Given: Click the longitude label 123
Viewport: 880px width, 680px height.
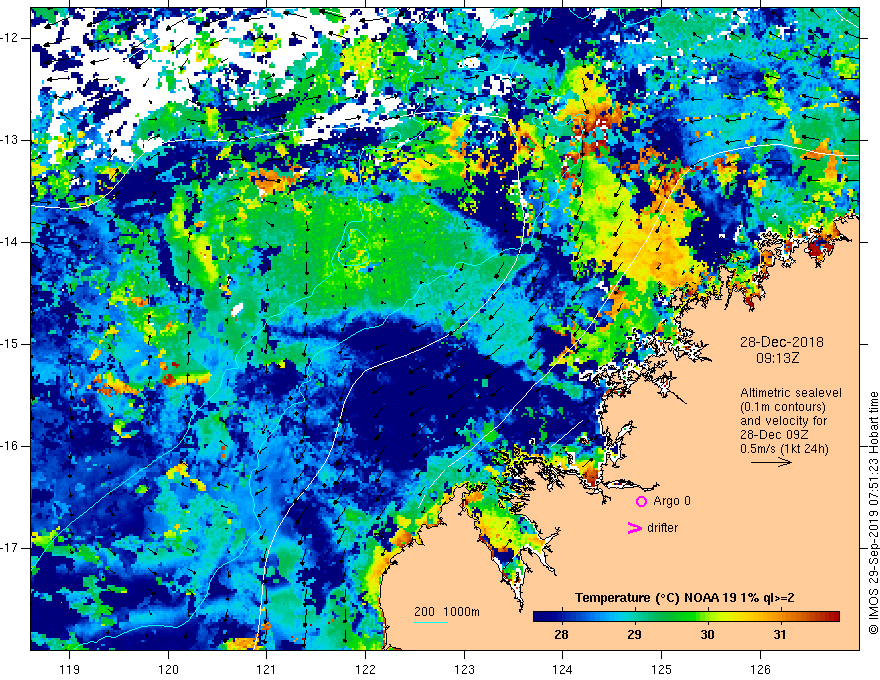Looking at the screenshot, I should 464,669.
